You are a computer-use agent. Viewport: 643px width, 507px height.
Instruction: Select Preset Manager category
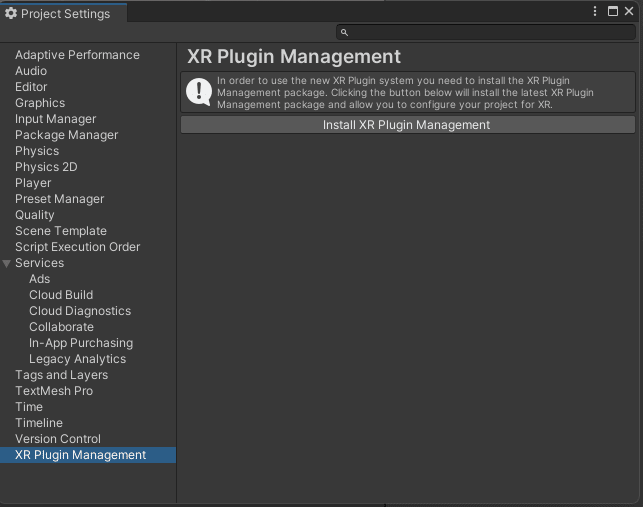click(x=60, y=199)
